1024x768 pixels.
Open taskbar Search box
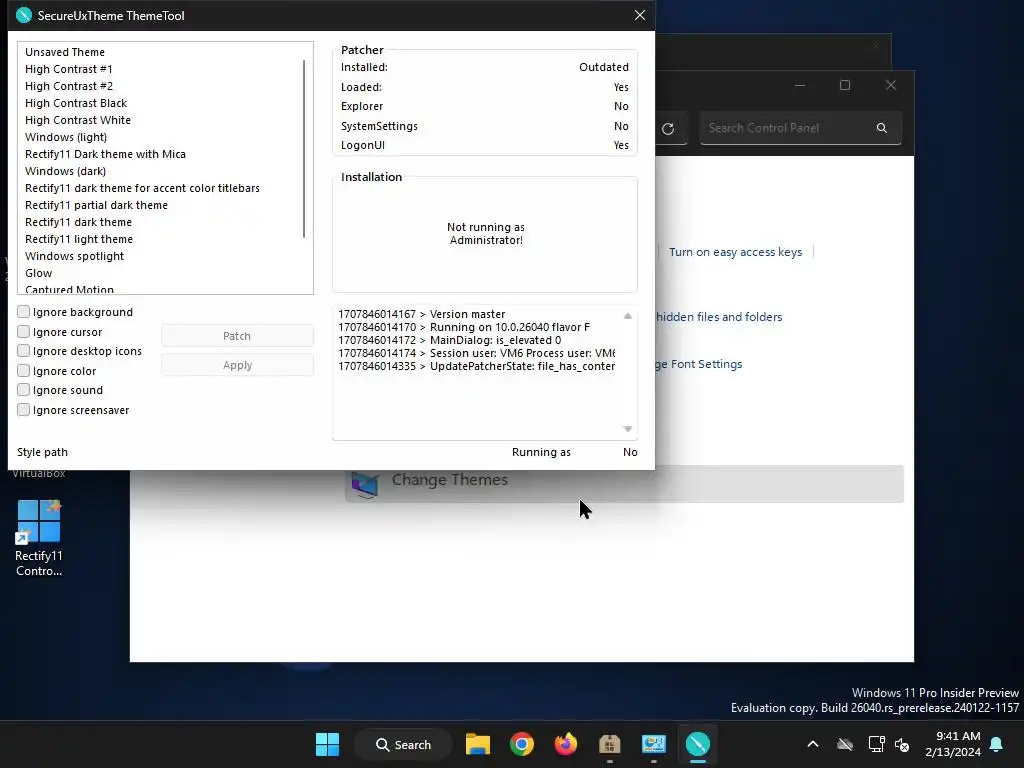pos(403,744)
